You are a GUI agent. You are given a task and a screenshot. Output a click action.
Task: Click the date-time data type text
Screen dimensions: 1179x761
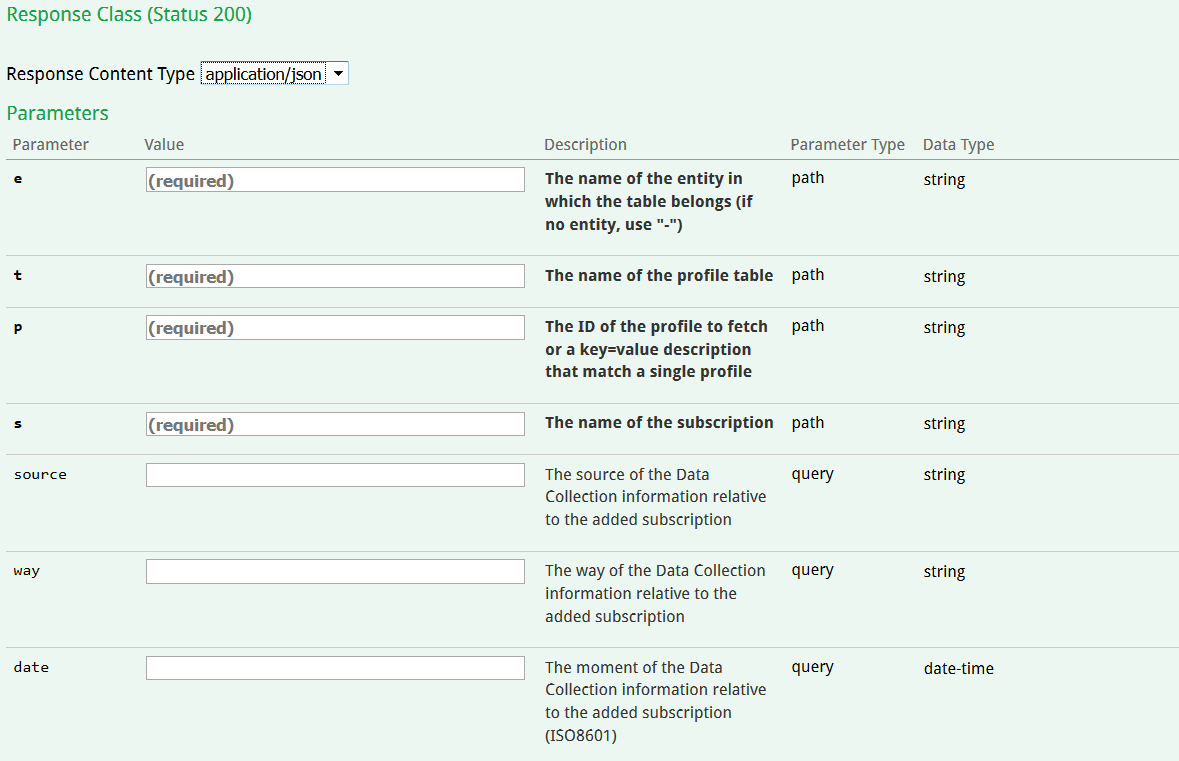pos(958,668)
